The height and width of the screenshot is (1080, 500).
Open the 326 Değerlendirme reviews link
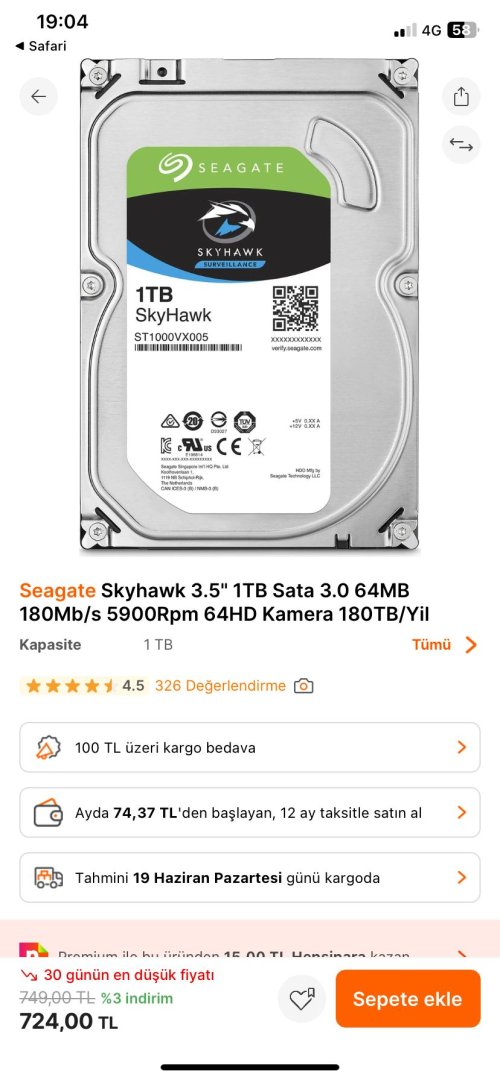[220, 686]
